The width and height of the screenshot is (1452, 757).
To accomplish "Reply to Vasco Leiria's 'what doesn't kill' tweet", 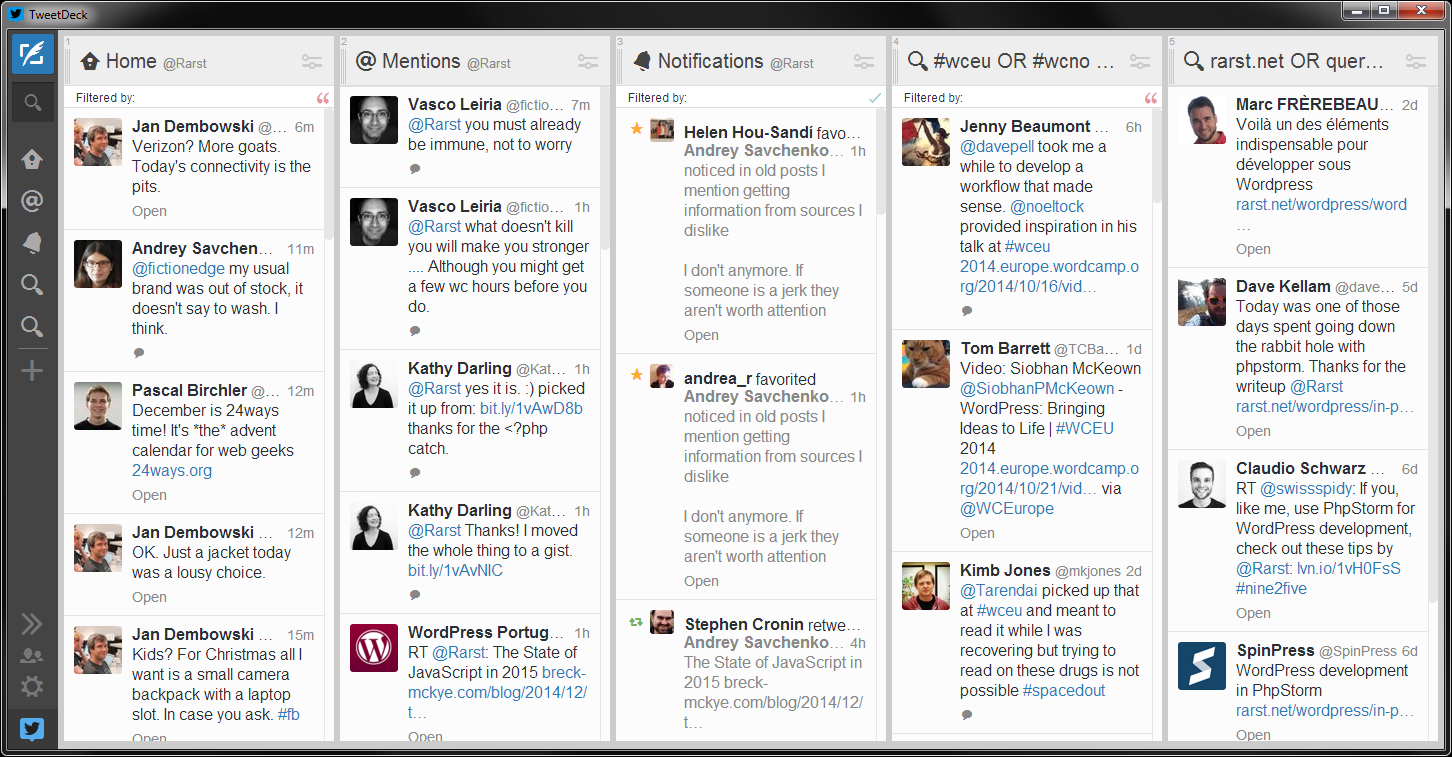I will tap(415, 330).
